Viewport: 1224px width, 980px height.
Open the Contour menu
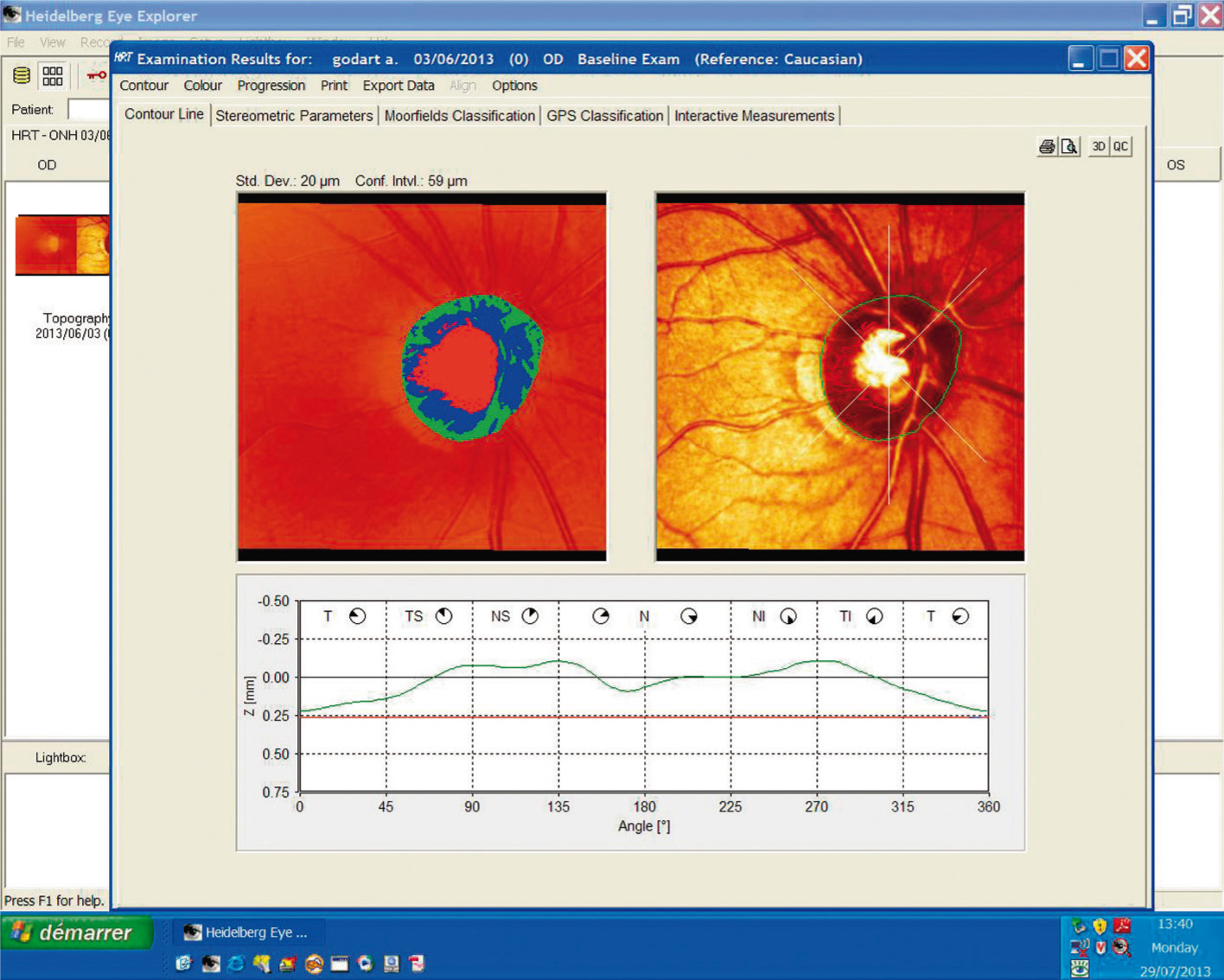[143, 86]
